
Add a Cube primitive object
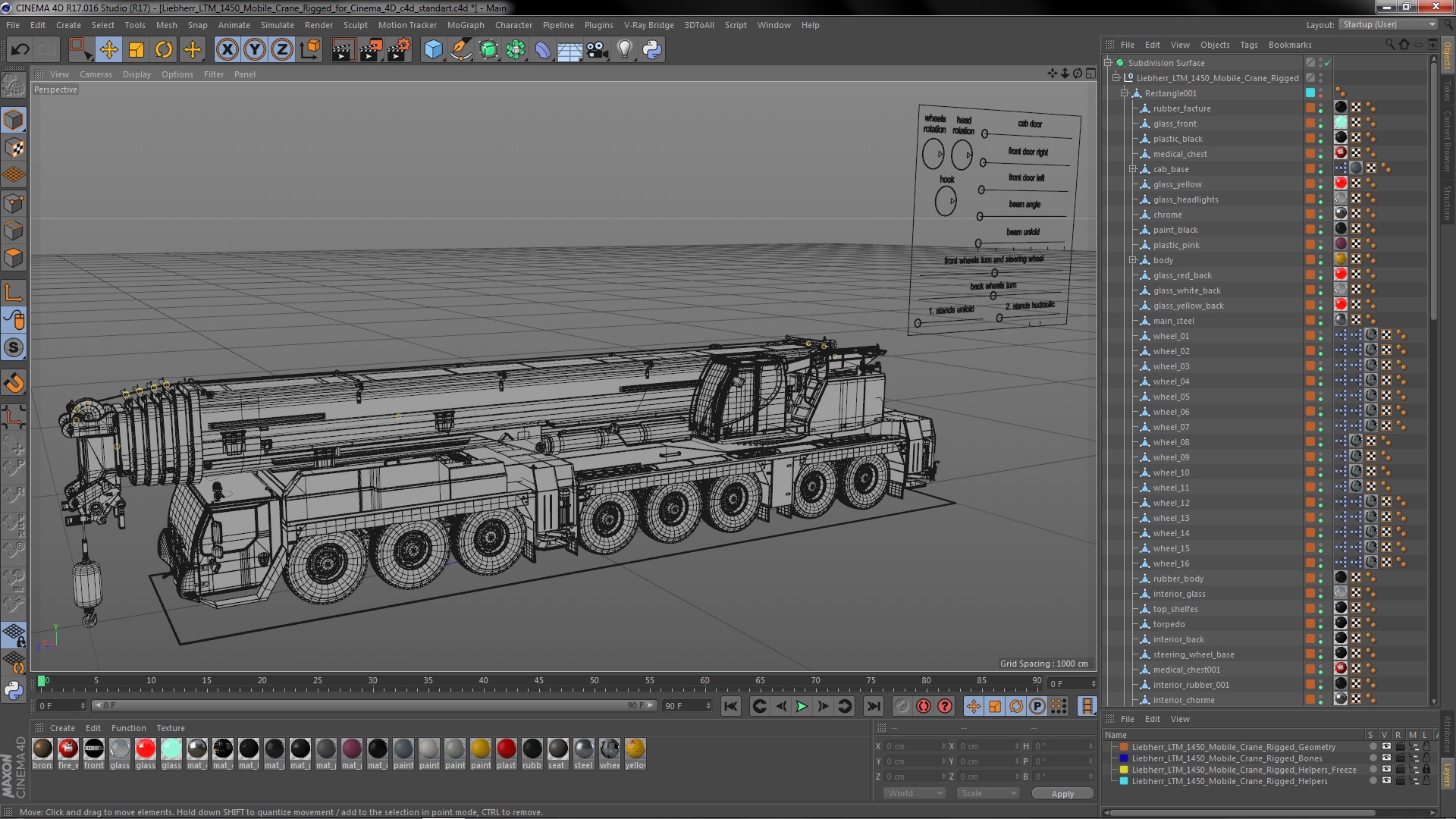433,50
